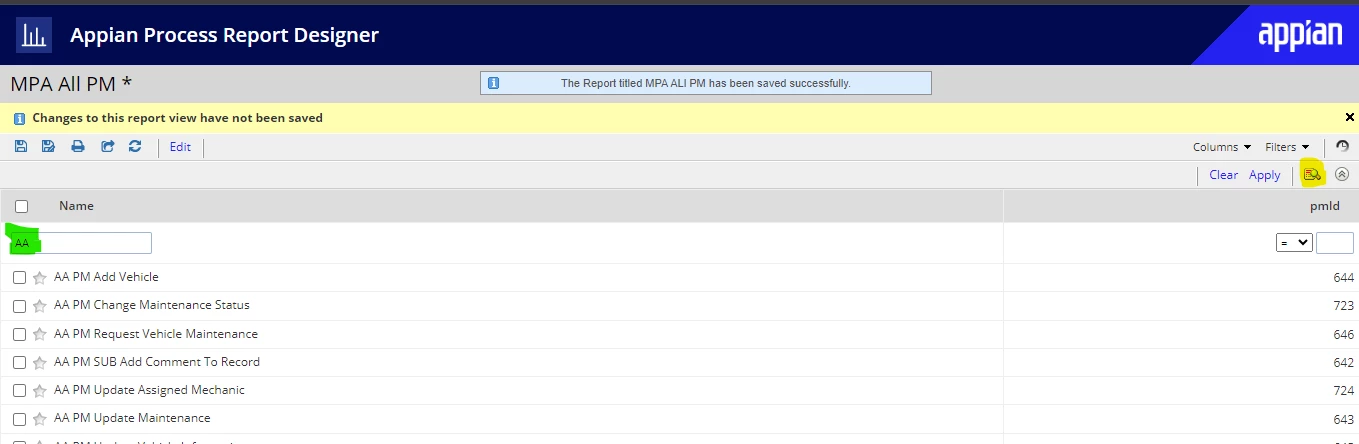
Task: Check the AA PM Add Vehicle checkbox
Action: (19, 278)
